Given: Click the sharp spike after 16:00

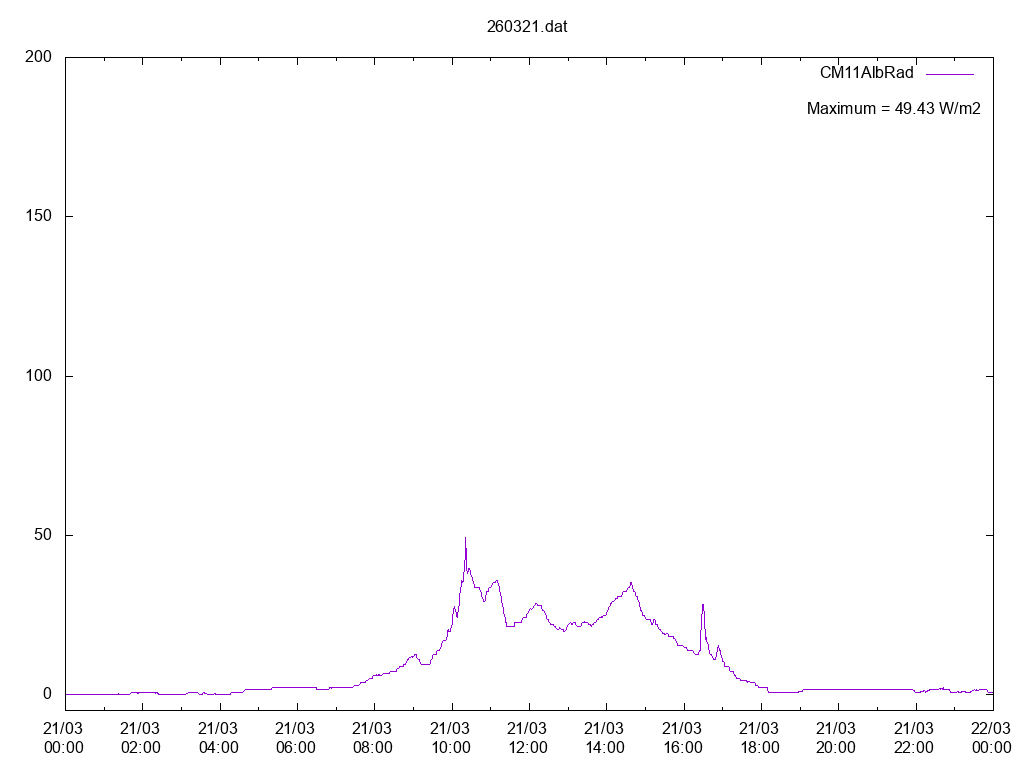Looking at the screenshot, I should [703, 605].
